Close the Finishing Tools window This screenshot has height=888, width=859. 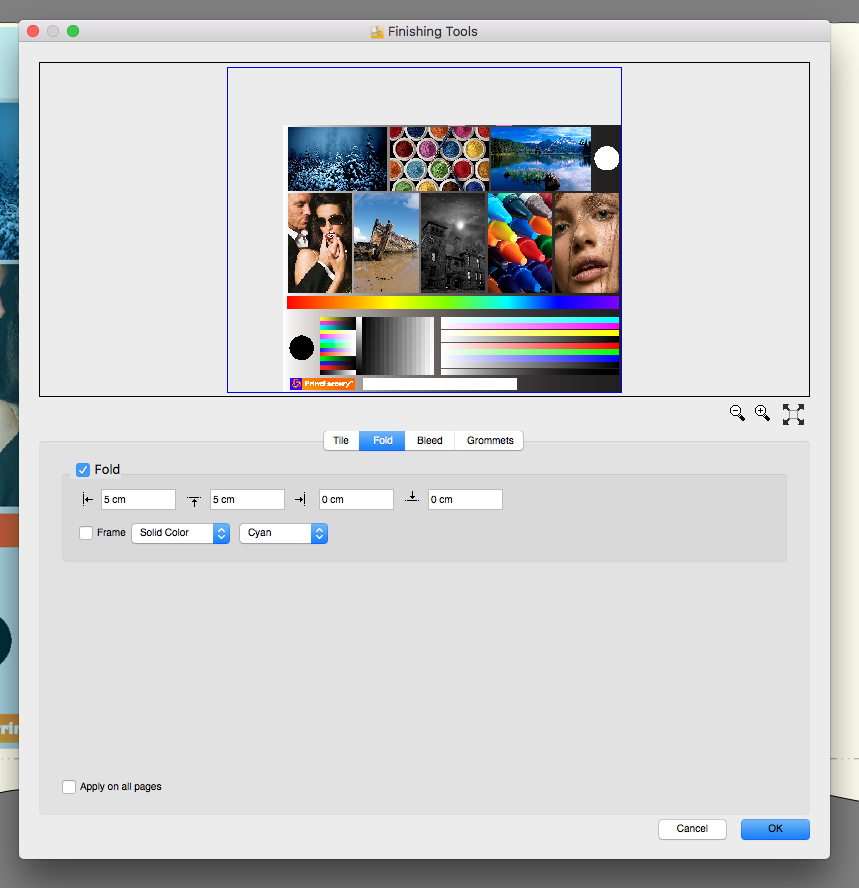[x=33, y=31]
